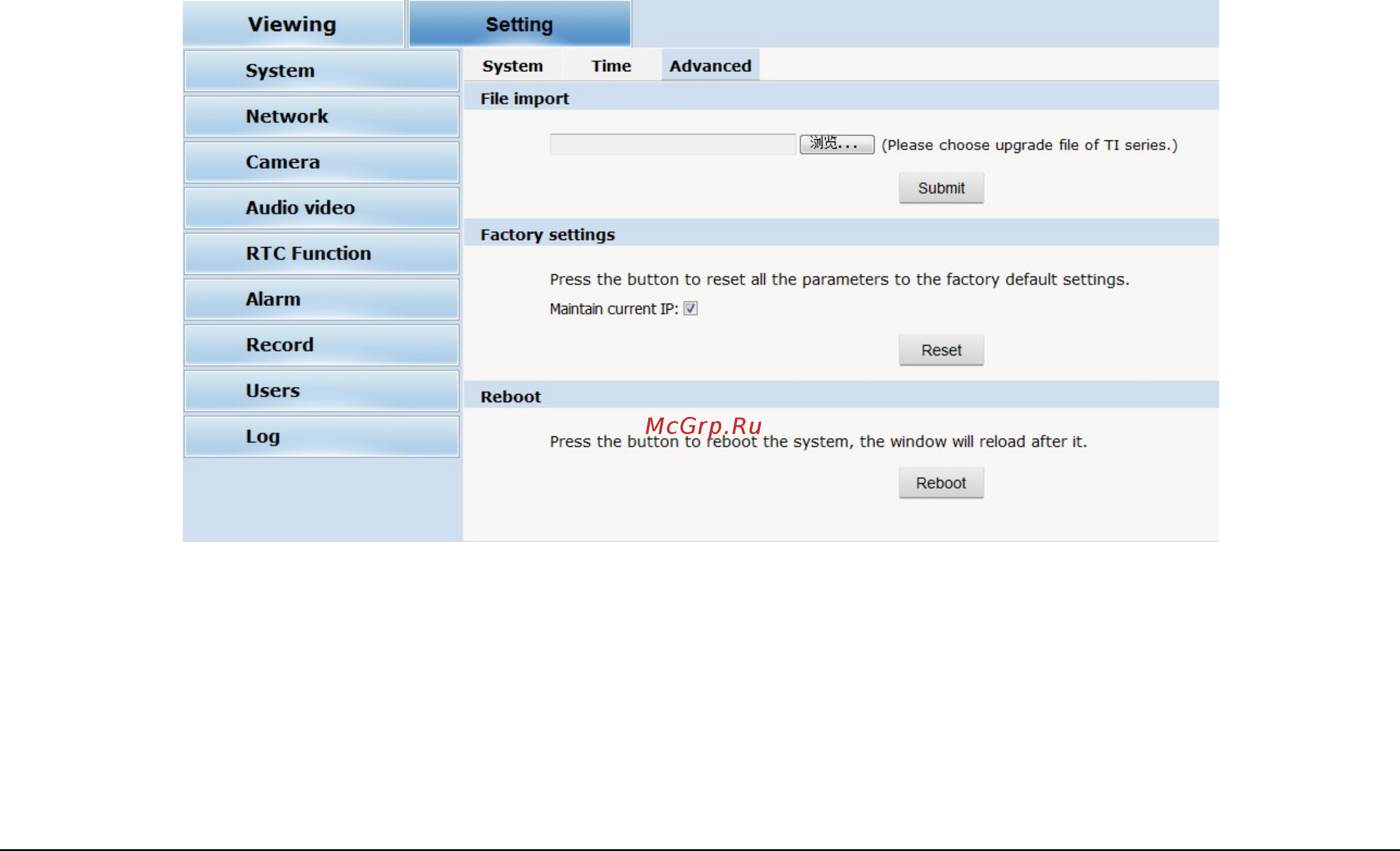
Task: Go to Audio video settings
Action: (321, 208)
